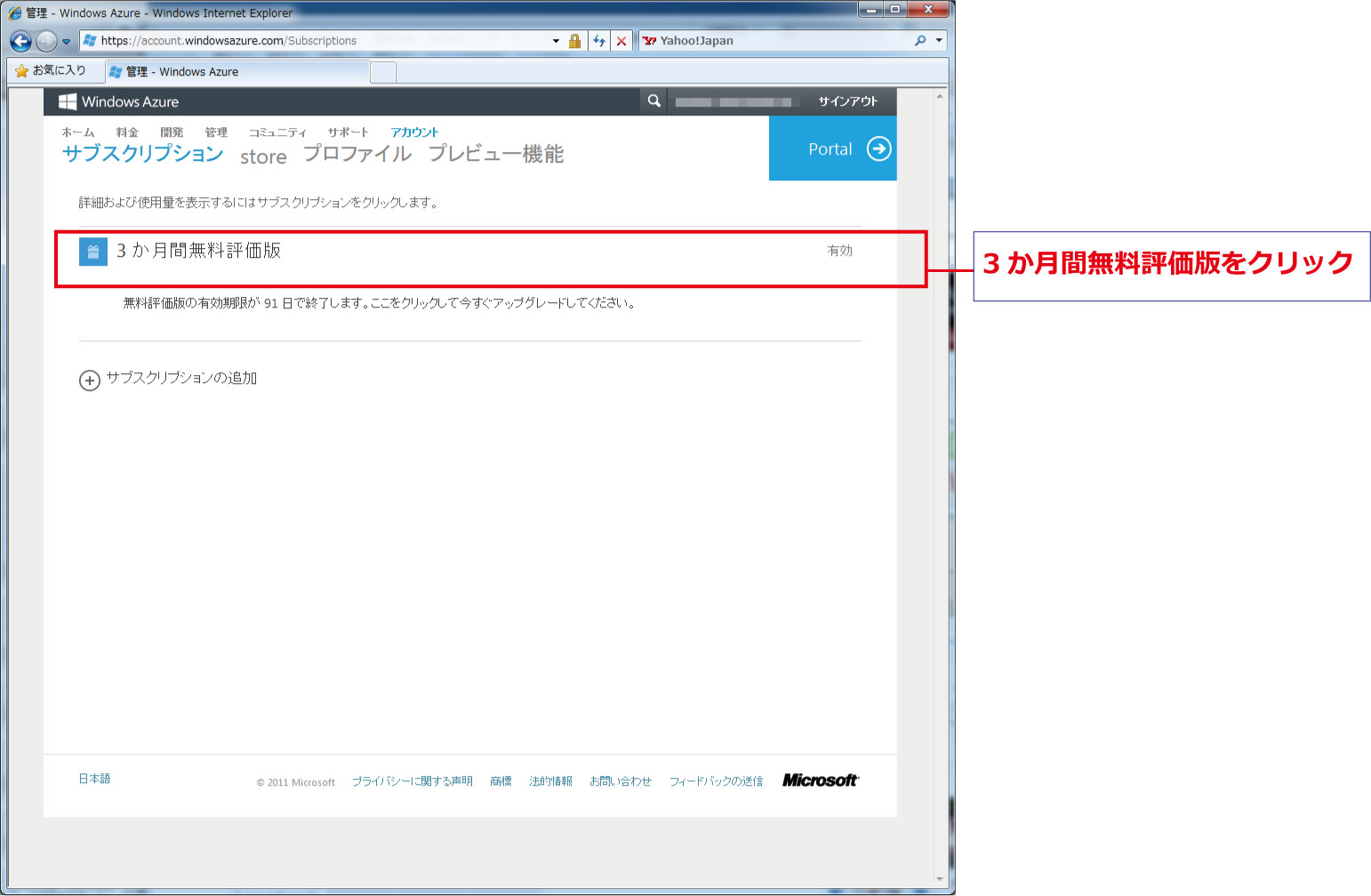Open プライバシーに関する声明 footer link

[412, 781]
